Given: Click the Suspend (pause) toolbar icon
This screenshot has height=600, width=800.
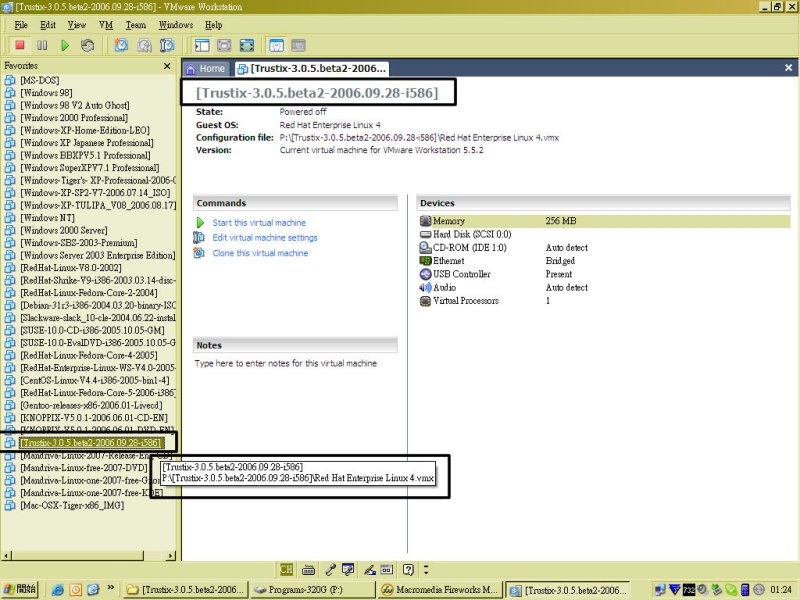Looking at the screenshot, I should pos(42,45).
